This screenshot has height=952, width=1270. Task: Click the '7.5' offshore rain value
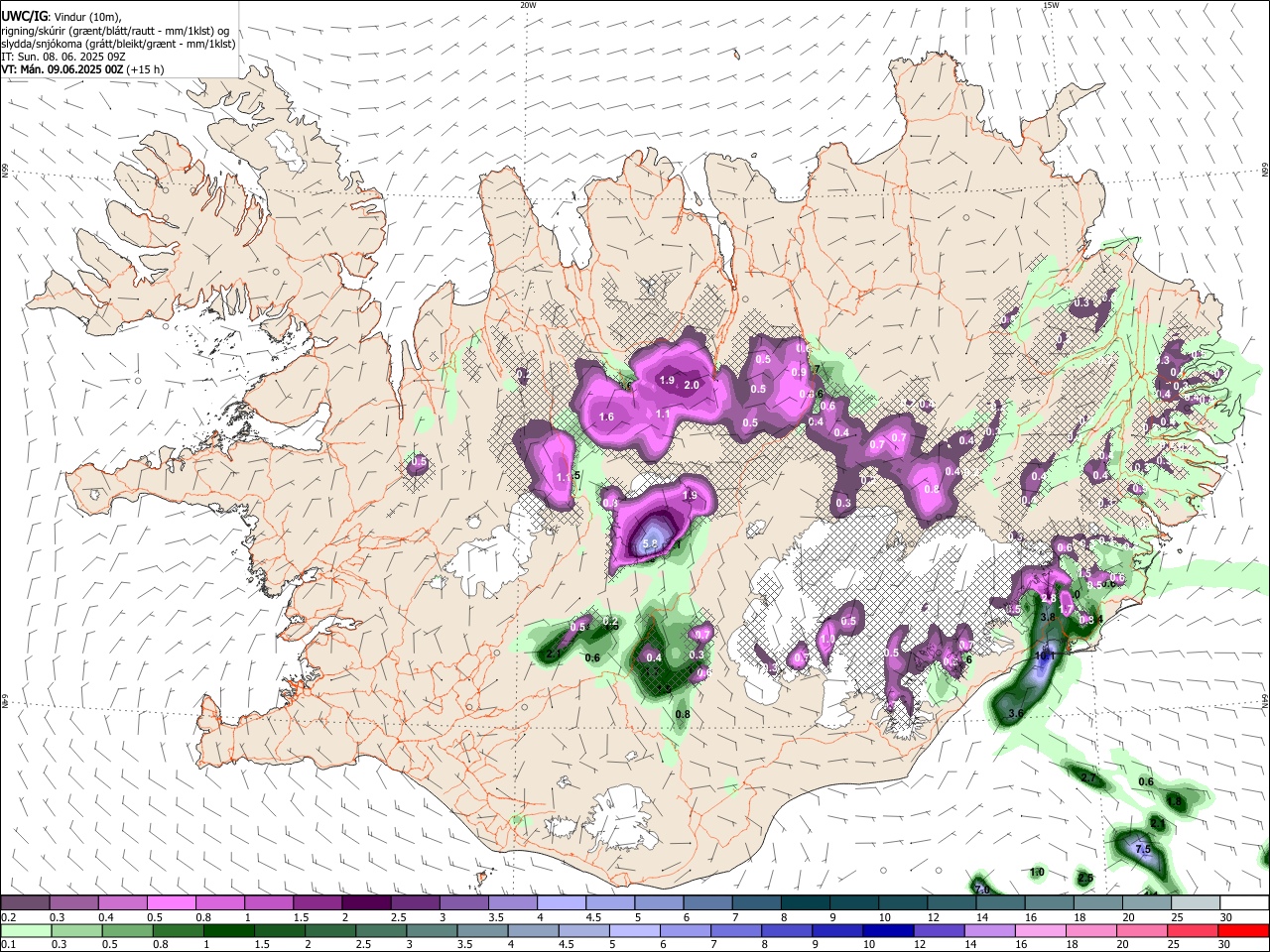click(1142, 849)
